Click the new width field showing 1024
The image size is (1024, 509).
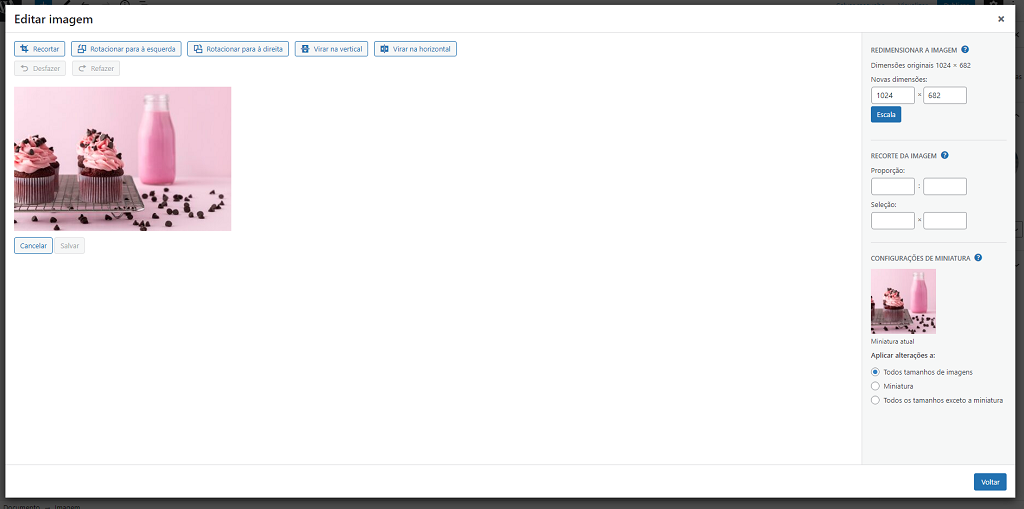coord(892,96)
